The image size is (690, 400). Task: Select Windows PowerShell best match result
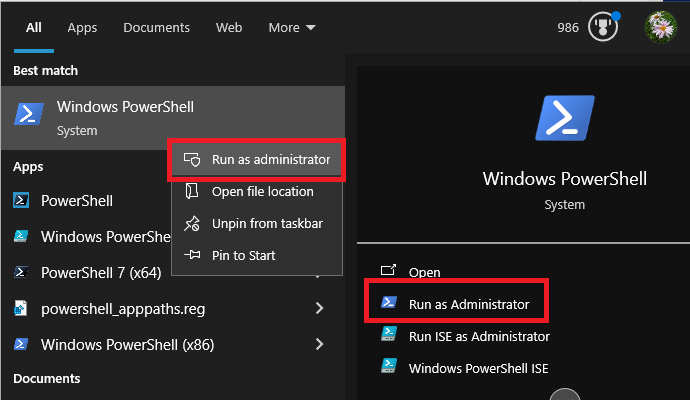coord(173,118)
